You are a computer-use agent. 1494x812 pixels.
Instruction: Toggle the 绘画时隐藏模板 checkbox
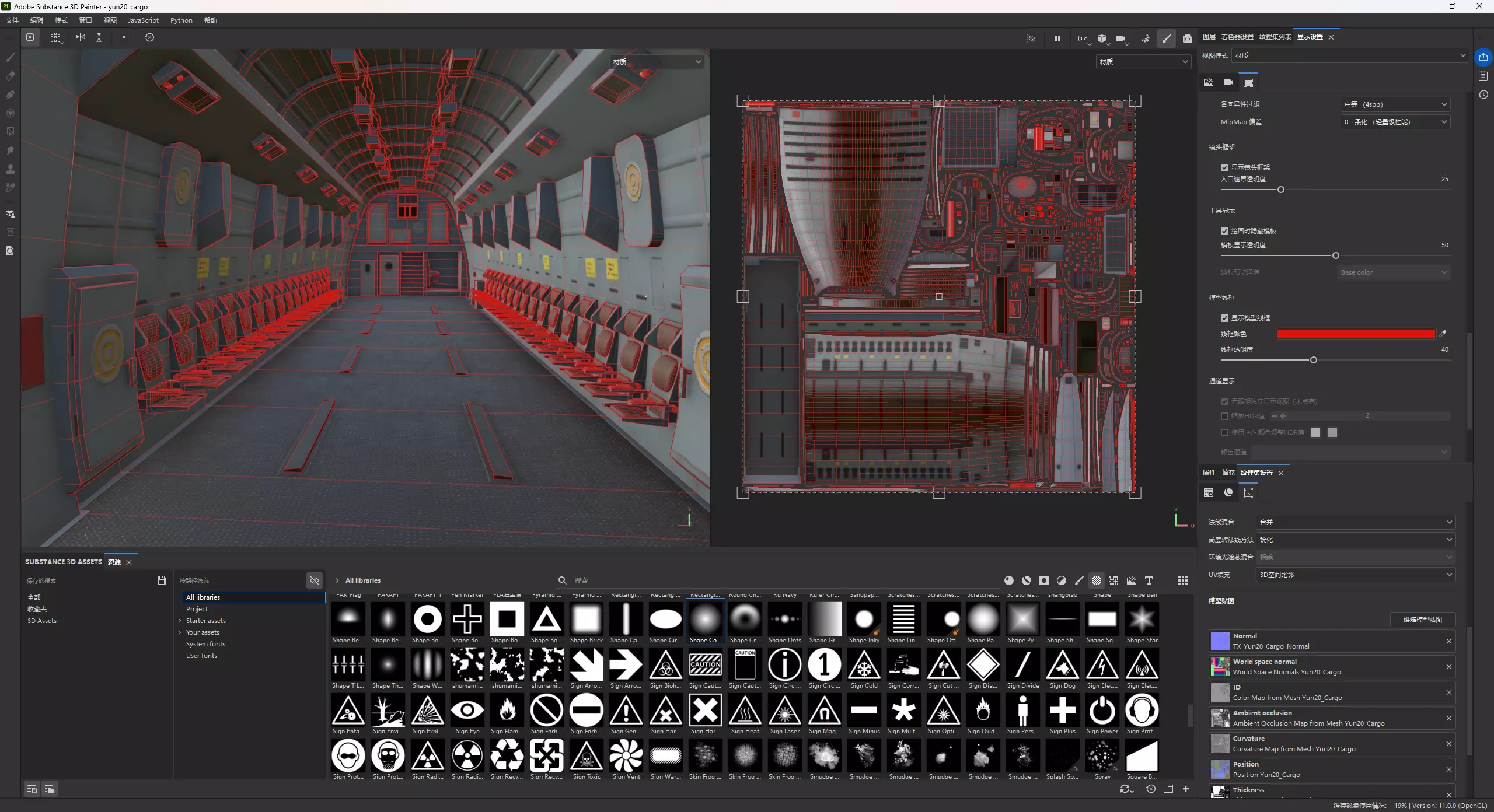pyautogui.click(x=1224, y=231)
